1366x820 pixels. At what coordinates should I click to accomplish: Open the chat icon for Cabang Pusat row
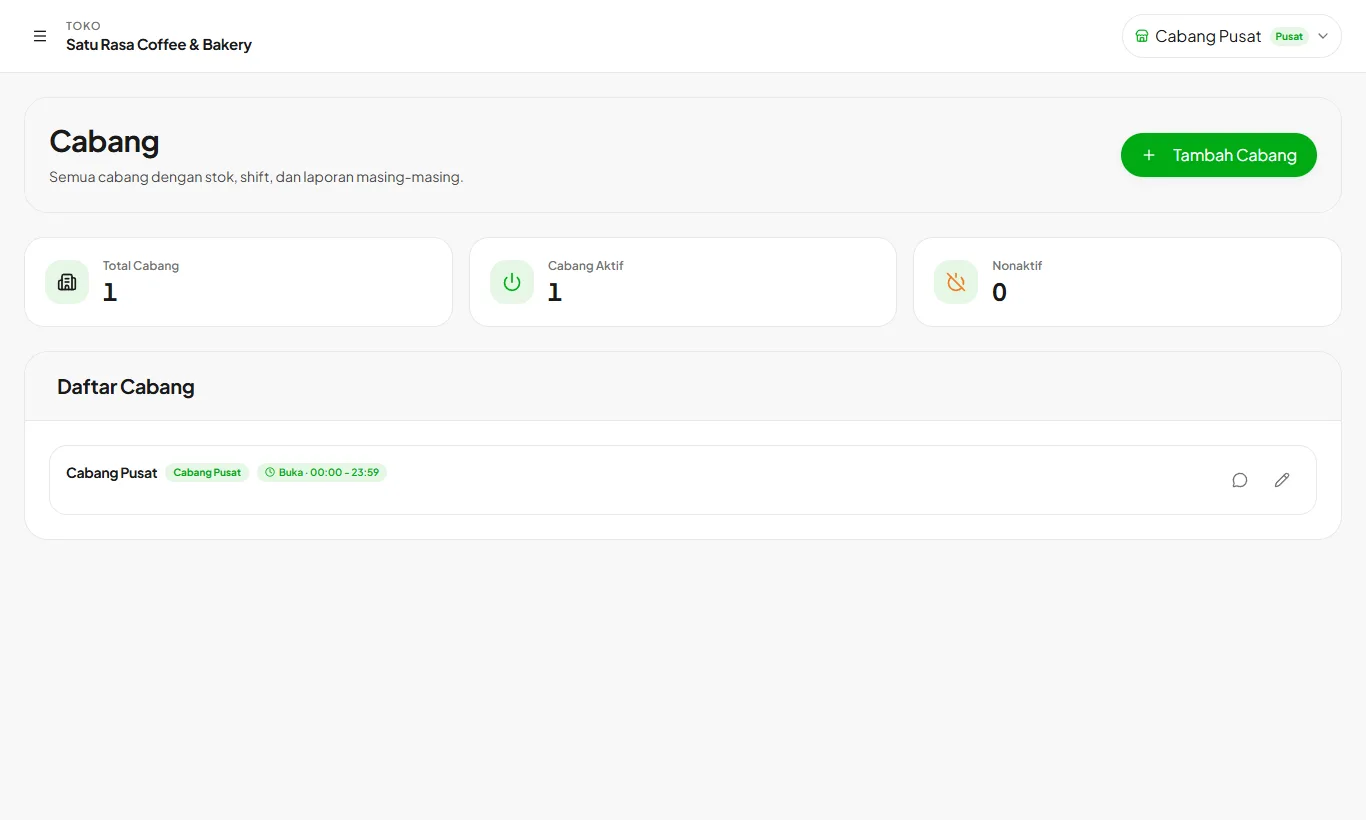pyautogui.click(x=1240, y=480)
